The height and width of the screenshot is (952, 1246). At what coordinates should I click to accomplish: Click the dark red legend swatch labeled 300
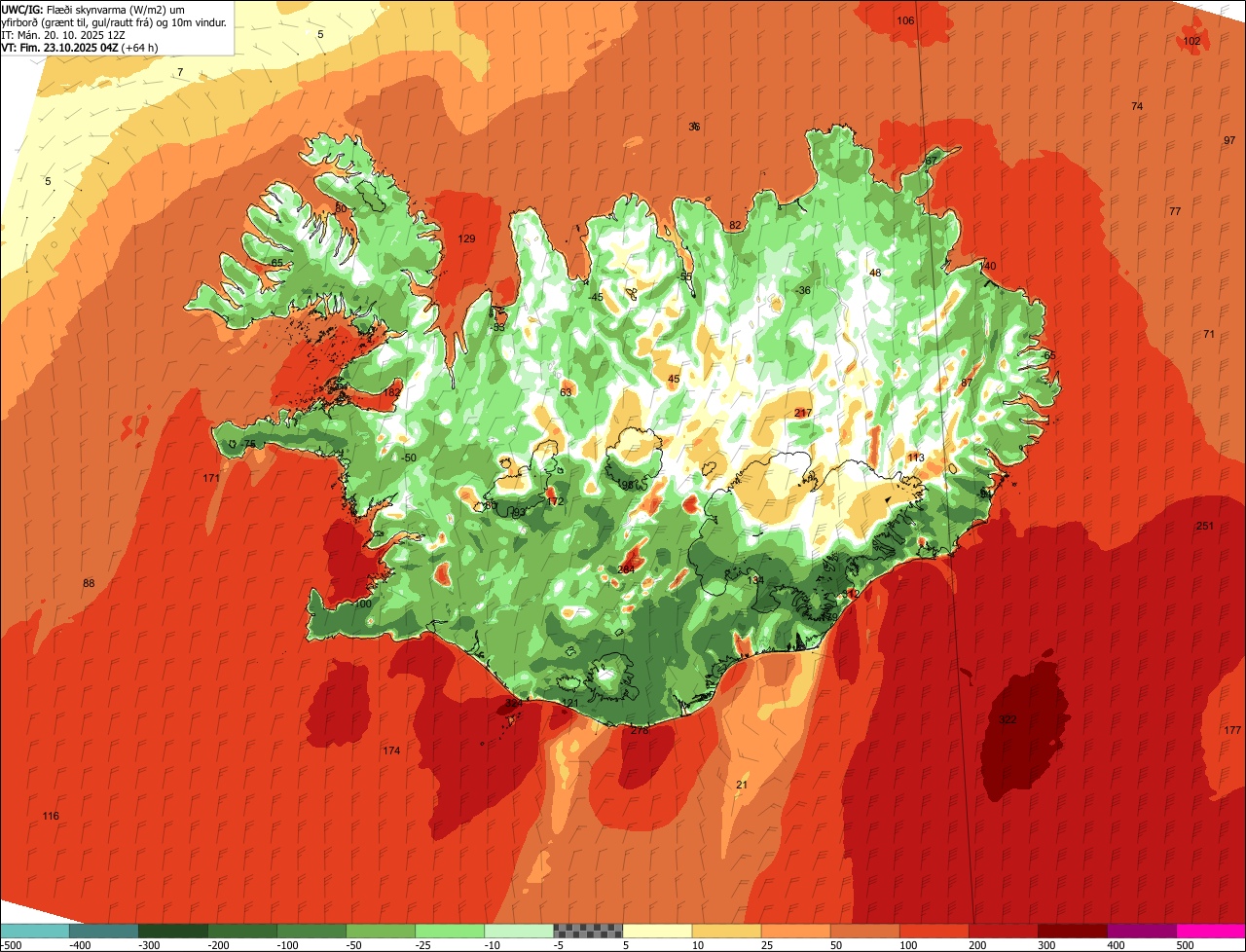coord(1073,930)
